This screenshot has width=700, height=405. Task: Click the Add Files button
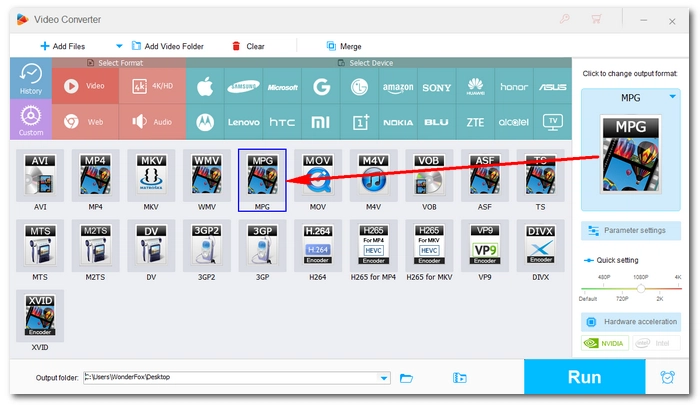63,46
